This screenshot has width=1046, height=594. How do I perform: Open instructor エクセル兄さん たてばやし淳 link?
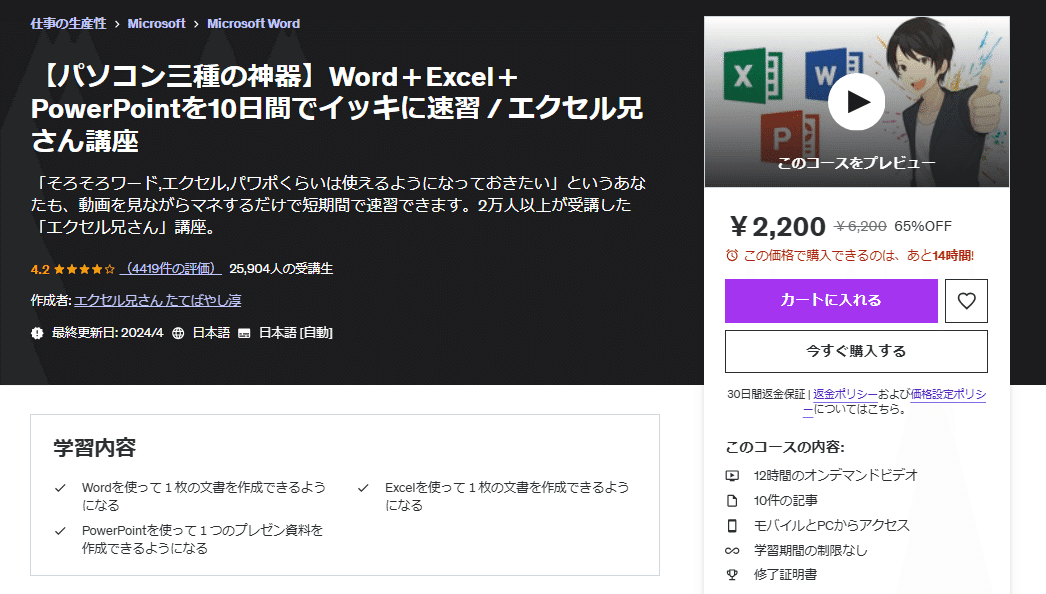157,300
